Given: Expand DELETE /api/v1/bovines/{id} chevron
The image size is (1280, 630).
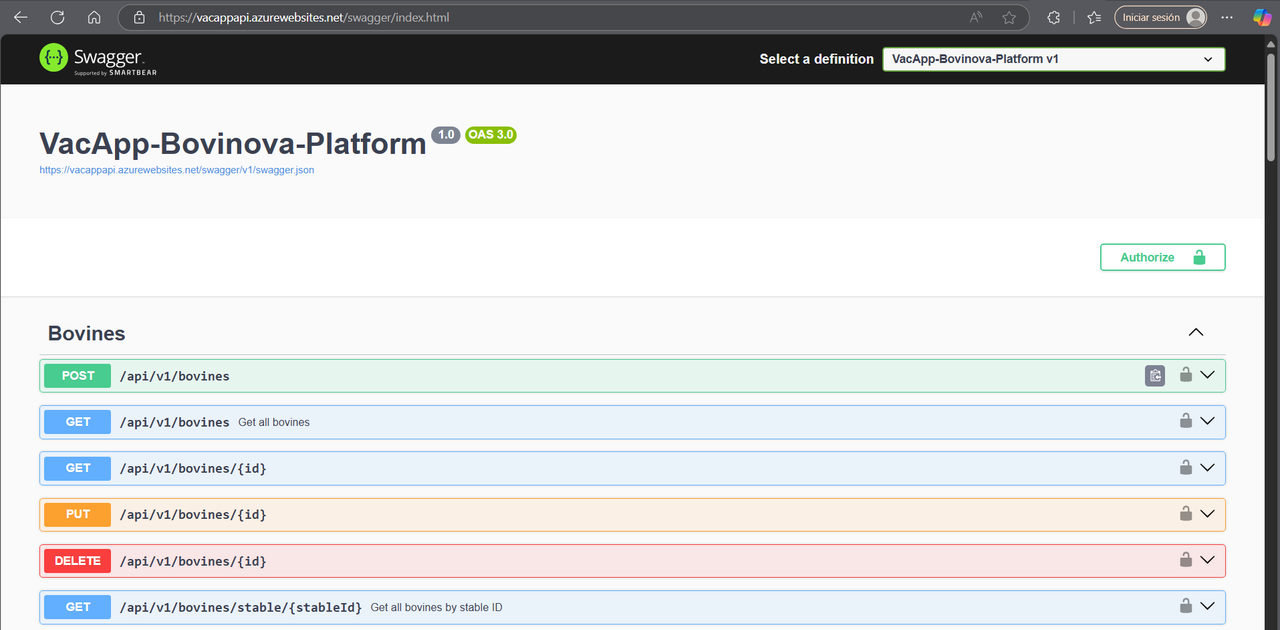Looking at the screenshot, I should [x=1207, y=560].
